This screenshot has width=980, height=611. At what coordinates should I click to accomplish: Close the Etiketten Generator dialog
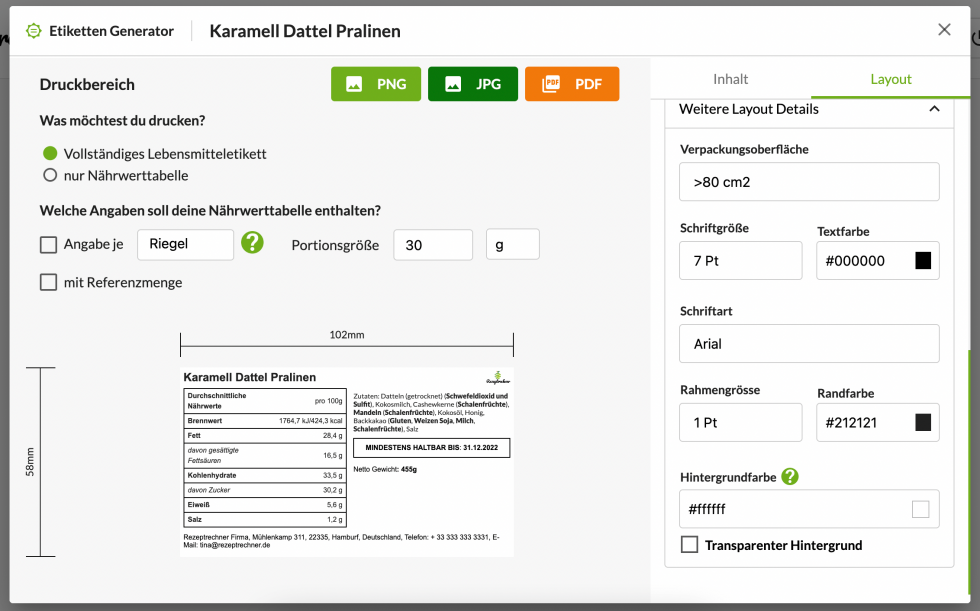(944, 30)
